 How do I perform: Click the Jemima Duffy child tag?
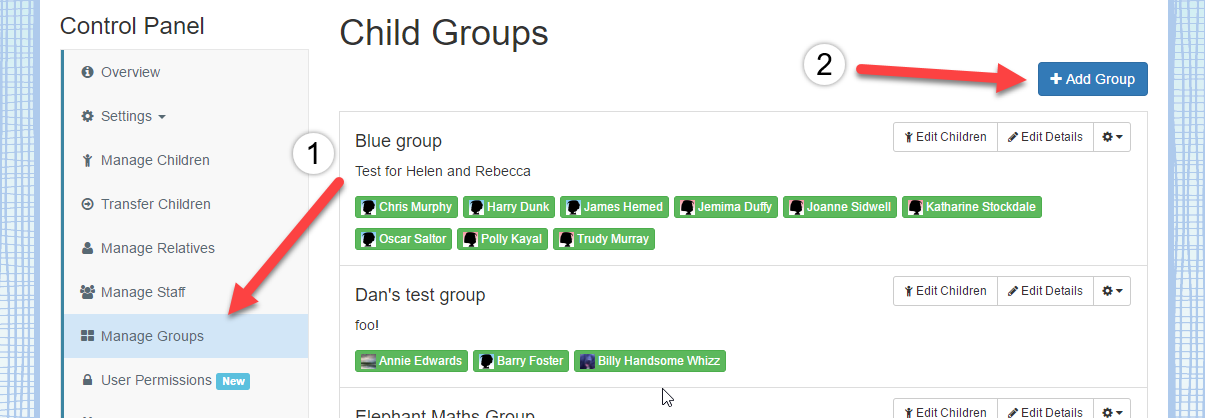point(726,207)
